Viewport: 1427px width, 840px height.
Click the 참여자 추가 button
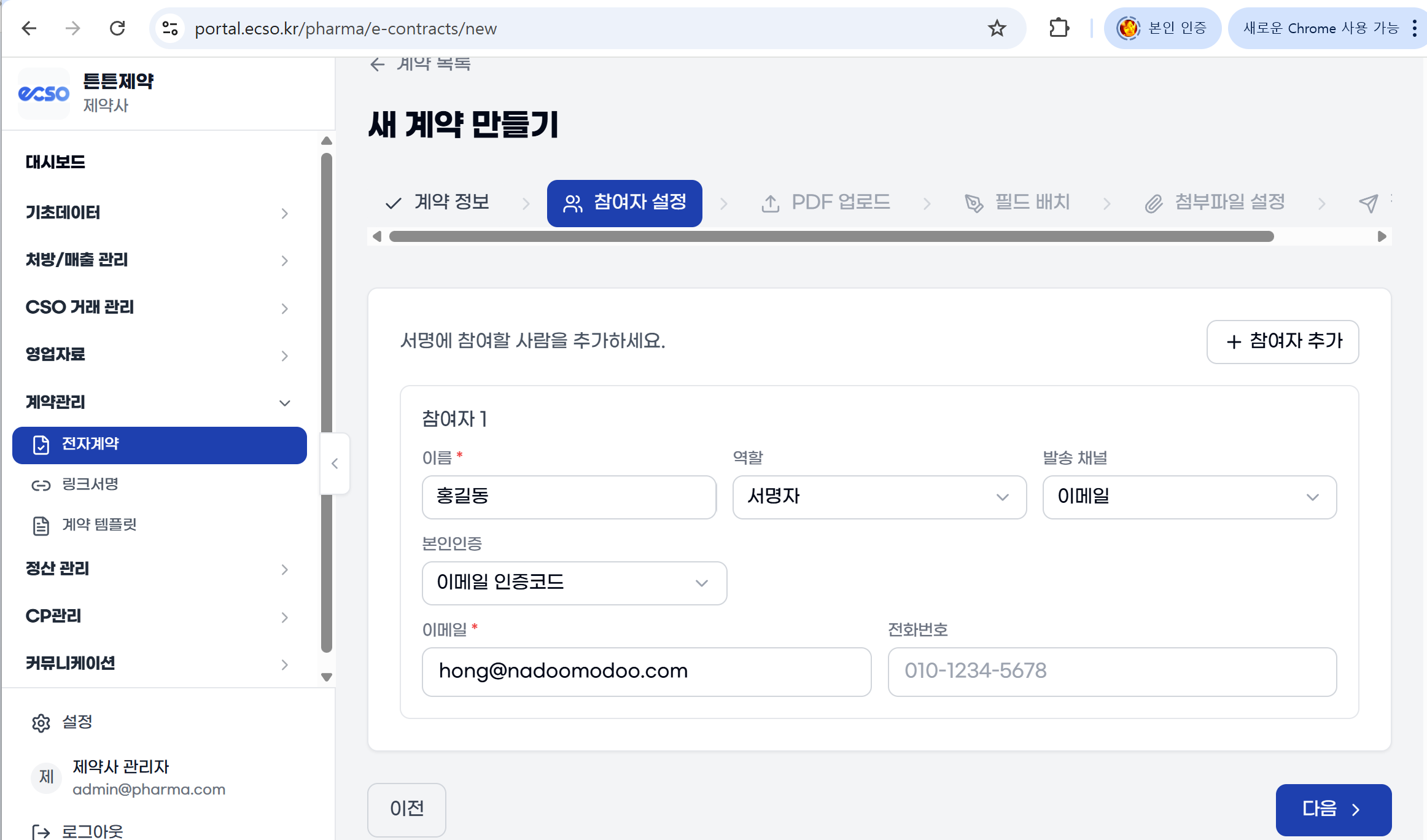tap(1282, 341)
